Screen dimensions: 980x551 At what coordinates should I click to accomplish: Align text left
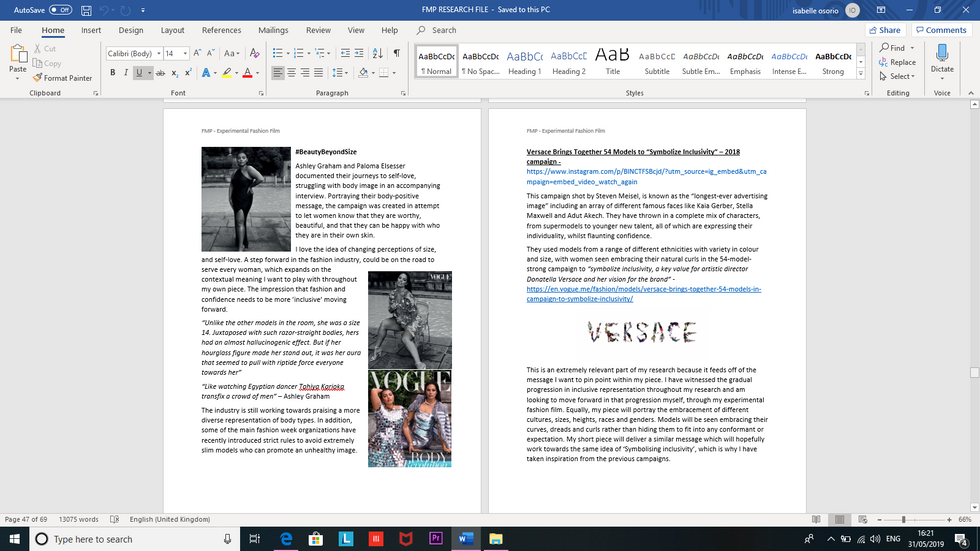278,72
